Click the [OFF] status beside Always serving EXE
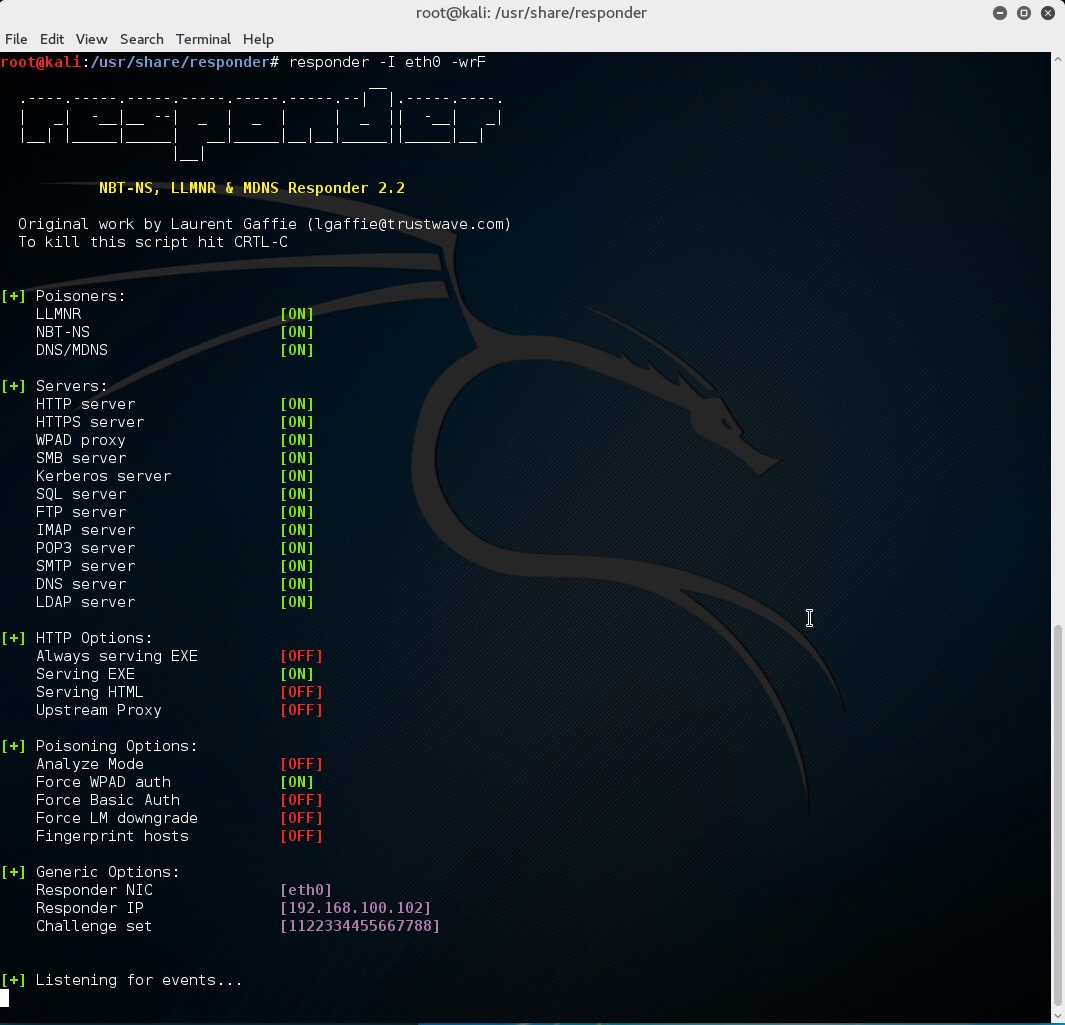The image size is (1065, 1025). pos(302,656)
